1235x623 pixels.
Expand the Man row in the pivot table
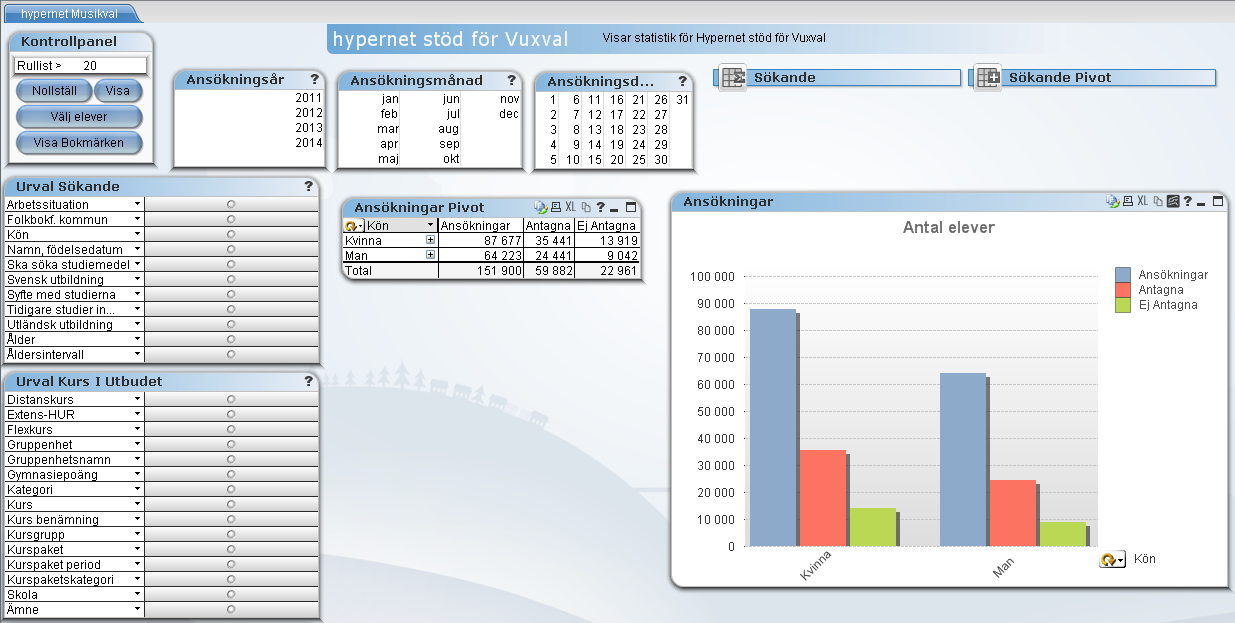click(431, 255)
